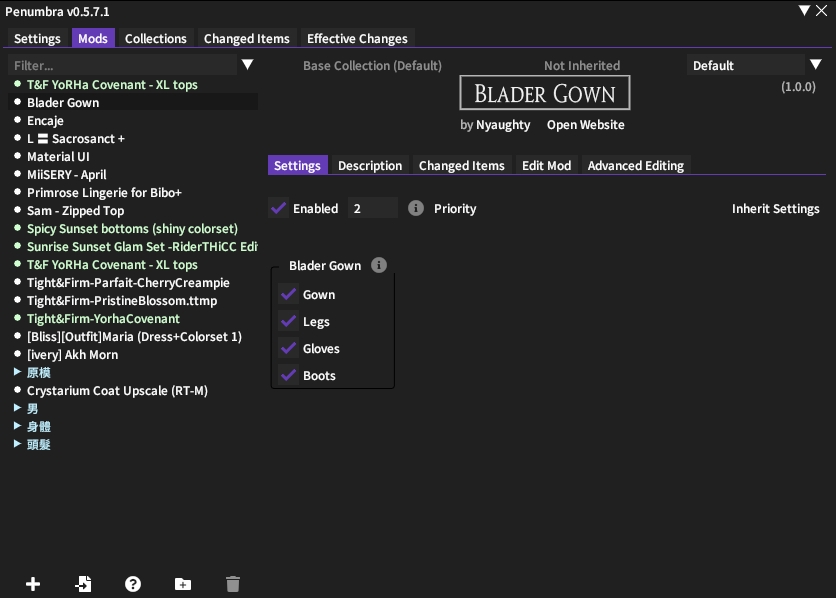
Task: Click the plus icon to create a new mod
Action: [33, 584]
